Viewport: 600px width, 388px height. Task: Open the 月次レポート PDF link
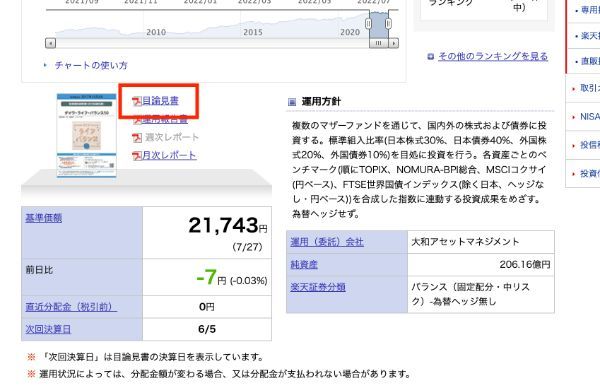click(x=169, y=155)
